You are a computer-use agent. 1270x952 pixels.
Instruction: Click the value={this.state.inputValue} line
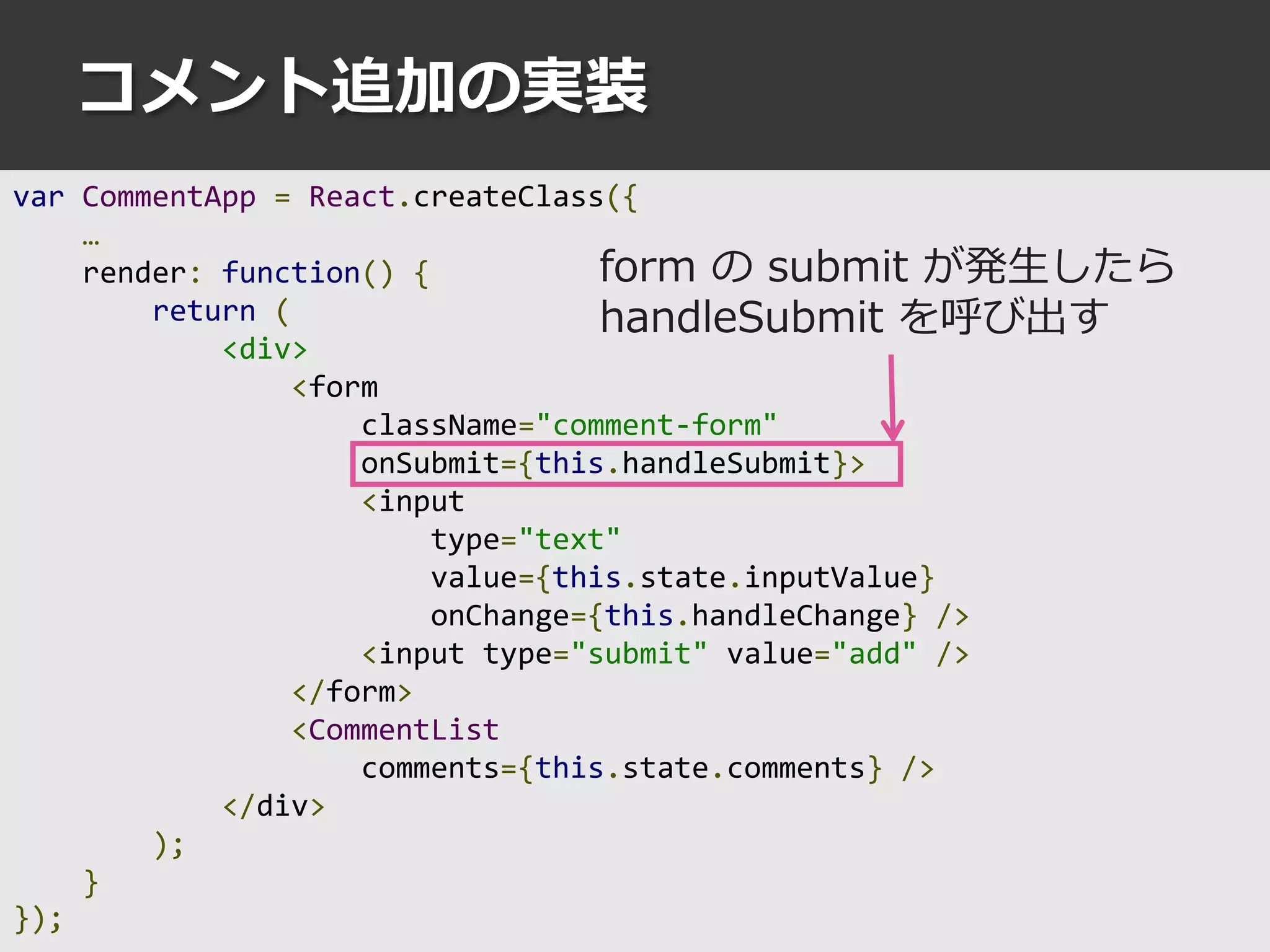[x=682, y=578]
